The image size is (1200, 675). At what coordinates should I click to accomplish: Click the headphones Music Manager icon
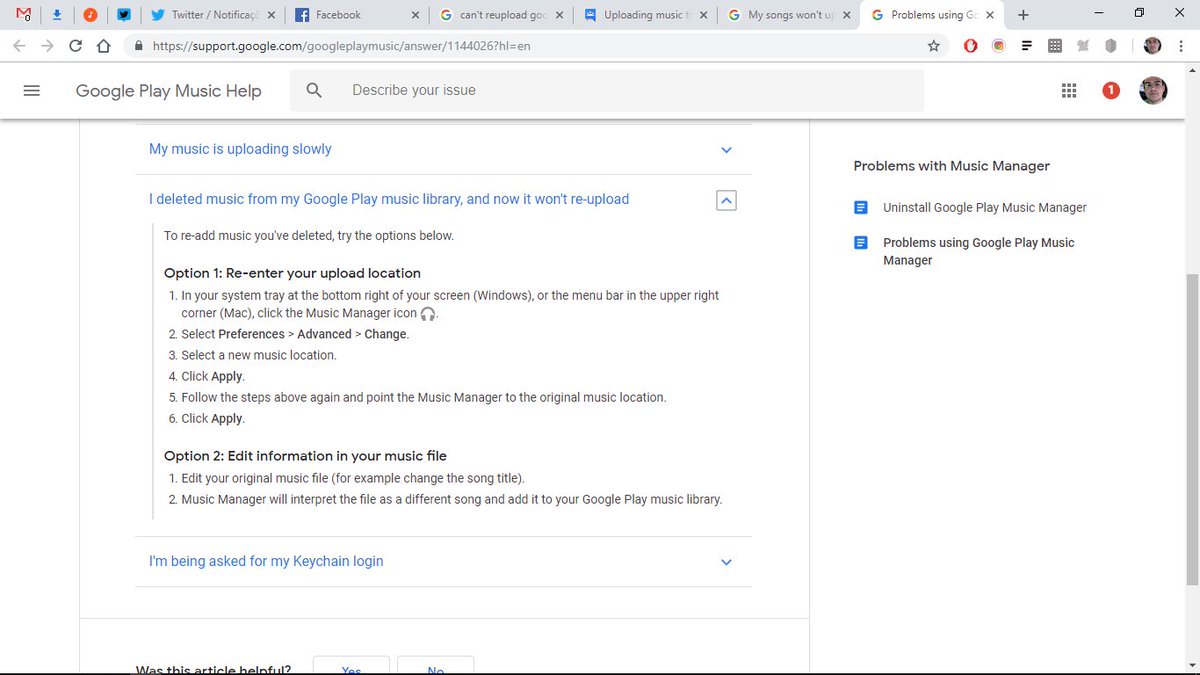tap(428, 314)
